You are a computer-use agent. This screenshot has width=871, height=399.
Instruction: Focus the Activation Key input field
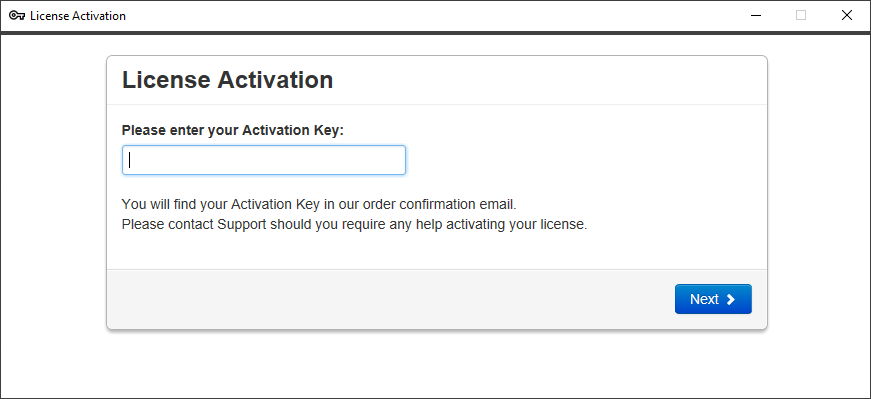264,160
